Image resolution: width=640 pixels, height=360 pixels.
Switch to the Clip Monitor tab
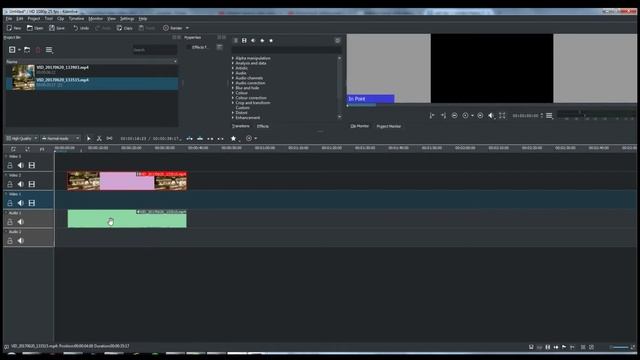point(360,126)
